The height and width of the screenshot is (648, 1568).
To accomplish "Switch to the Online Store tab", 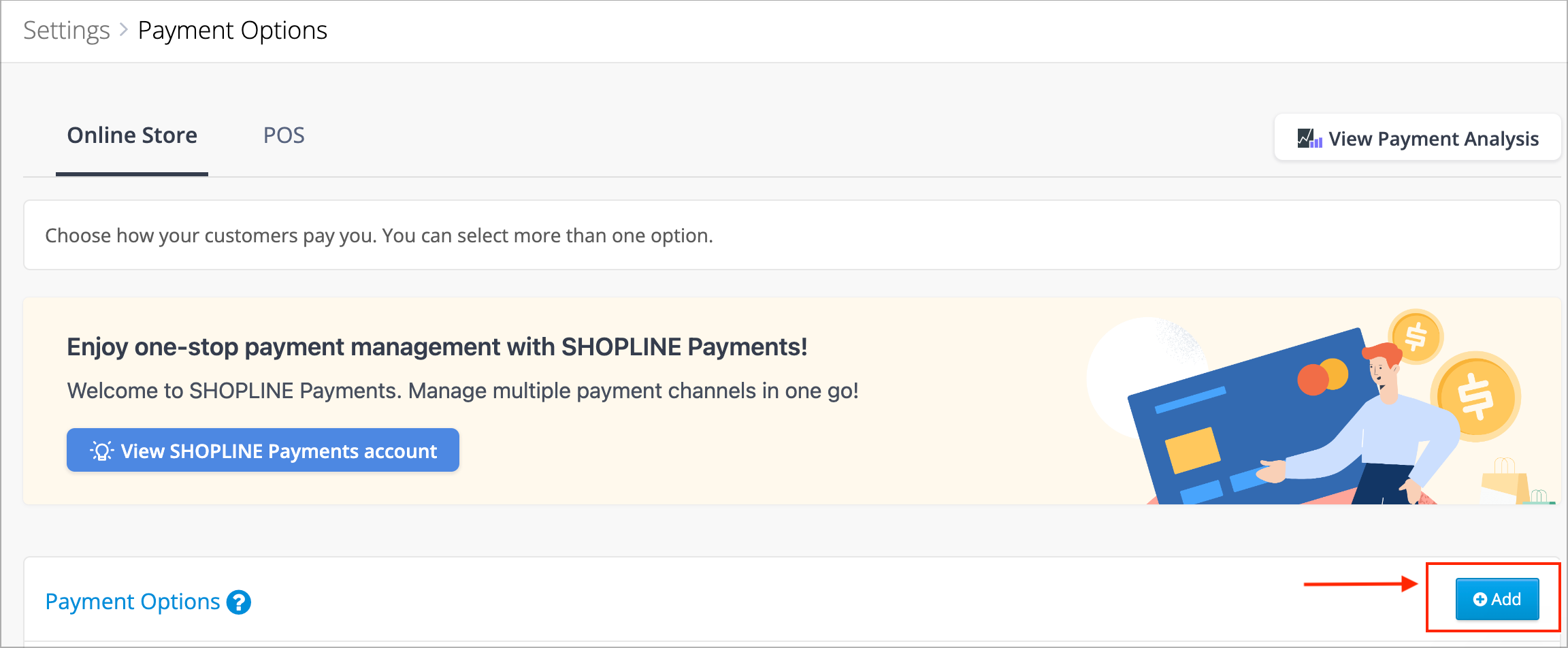I will [x=132, y=135].
